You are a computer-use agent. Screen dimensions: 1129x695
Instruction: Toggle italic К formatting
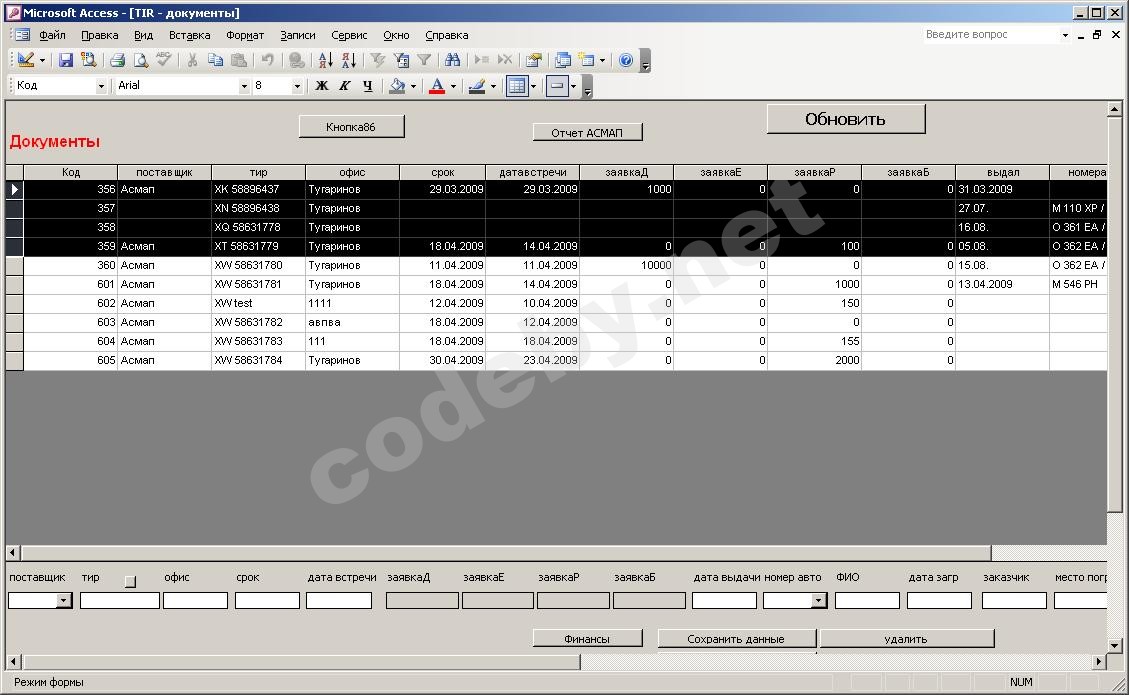coord(345,86)
